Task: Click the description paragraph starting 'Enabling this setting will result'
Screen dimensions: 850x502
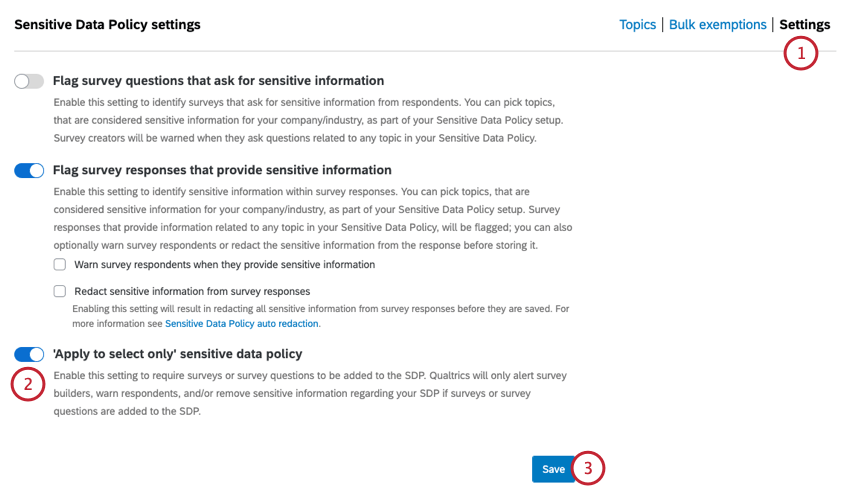Action: [320, 309]
